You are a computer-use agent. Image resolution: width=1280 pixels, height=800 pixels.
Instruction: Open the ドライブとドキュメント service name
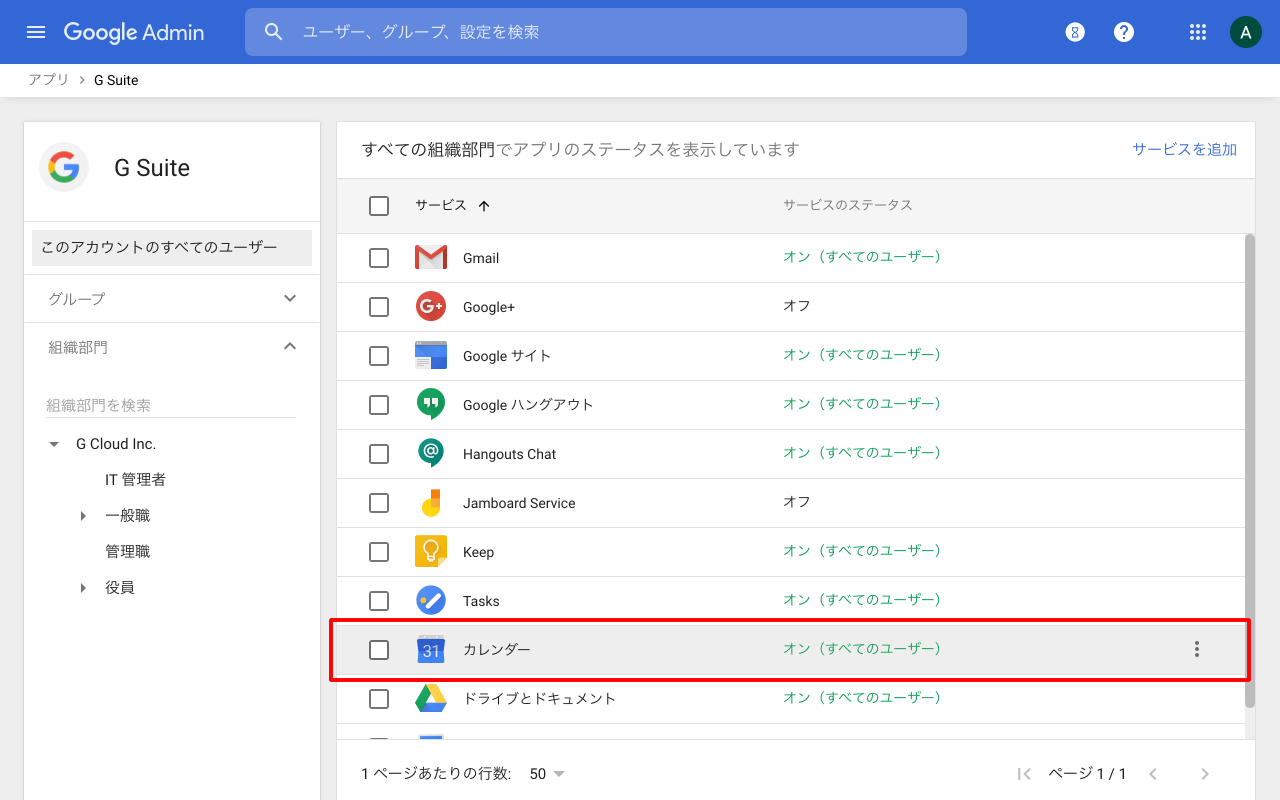539,699
